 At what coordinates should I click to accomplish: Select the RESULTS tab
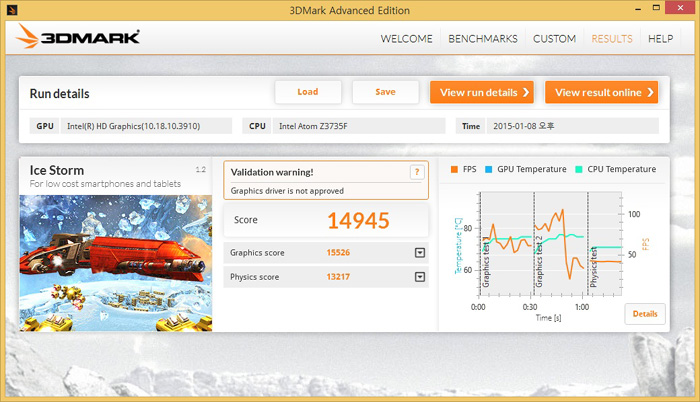(x=612, y=39)
